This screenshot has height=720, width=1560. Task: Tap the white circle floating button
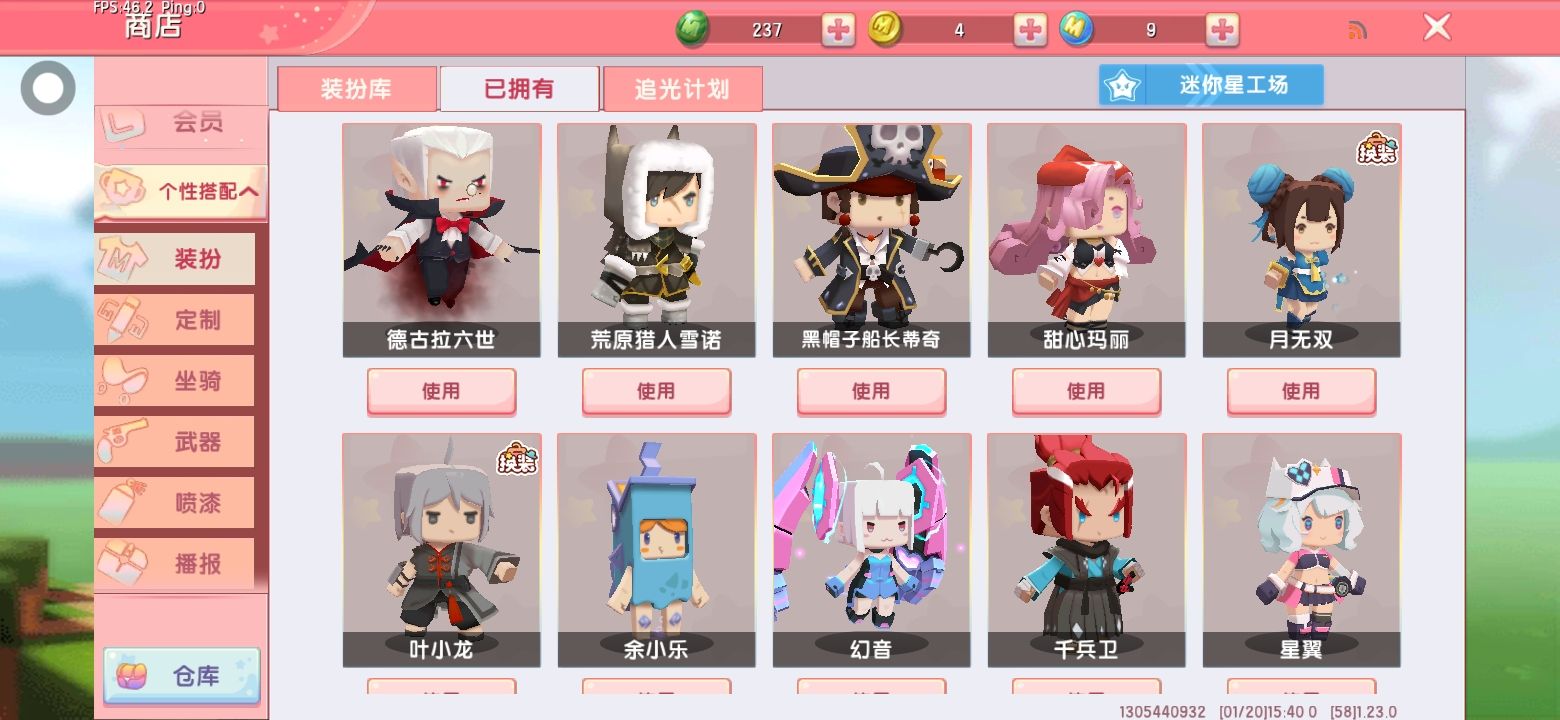pyautogui.click(x=48, y=88)
